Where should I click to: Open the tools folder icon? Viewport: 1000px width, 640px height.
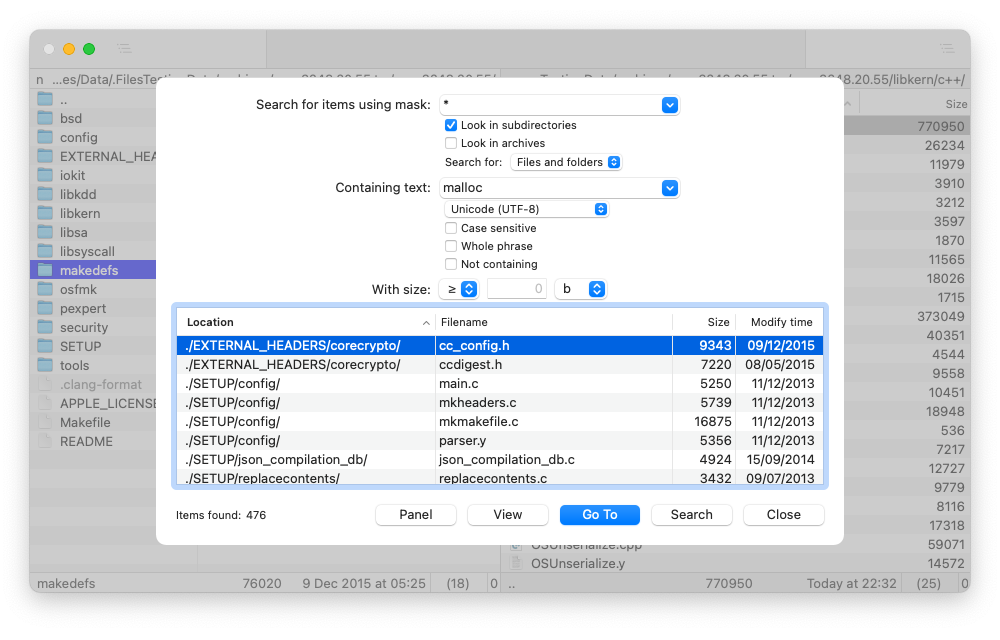point(44,365)
